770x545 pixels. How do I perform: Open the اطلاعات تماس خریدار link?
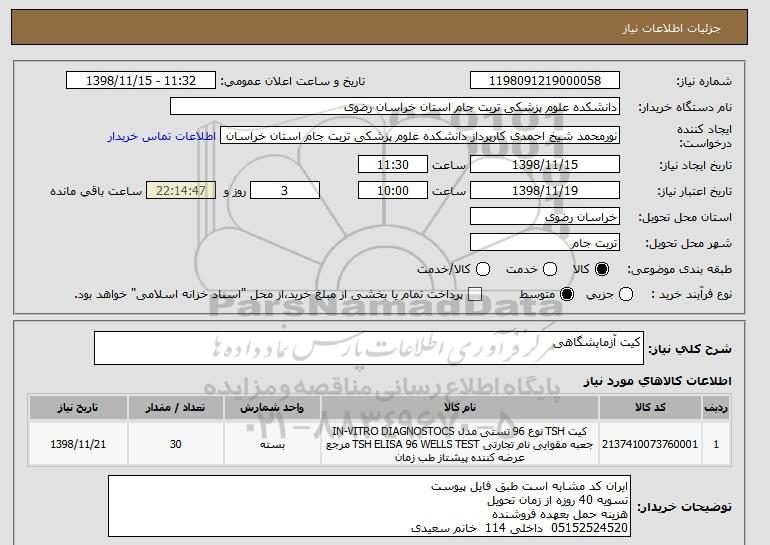tap(162, 136)
